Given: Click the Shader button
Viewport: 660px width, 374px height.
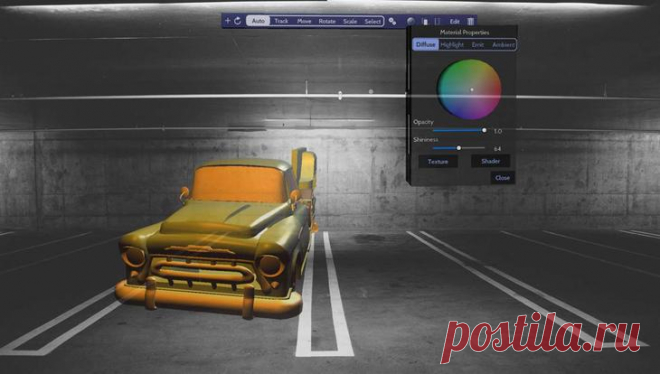Looking at the screenshot, I should pos(490,161).
